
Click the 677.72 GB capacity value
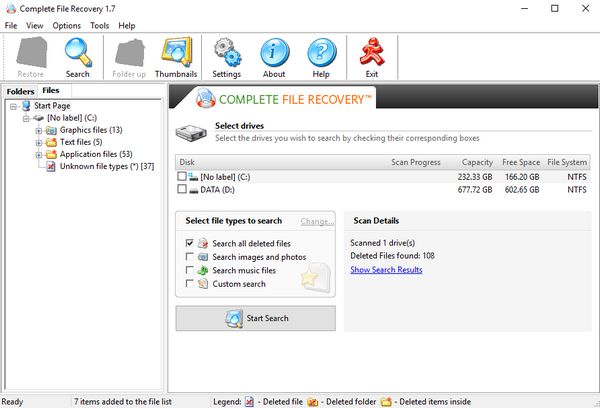(475, 190)
